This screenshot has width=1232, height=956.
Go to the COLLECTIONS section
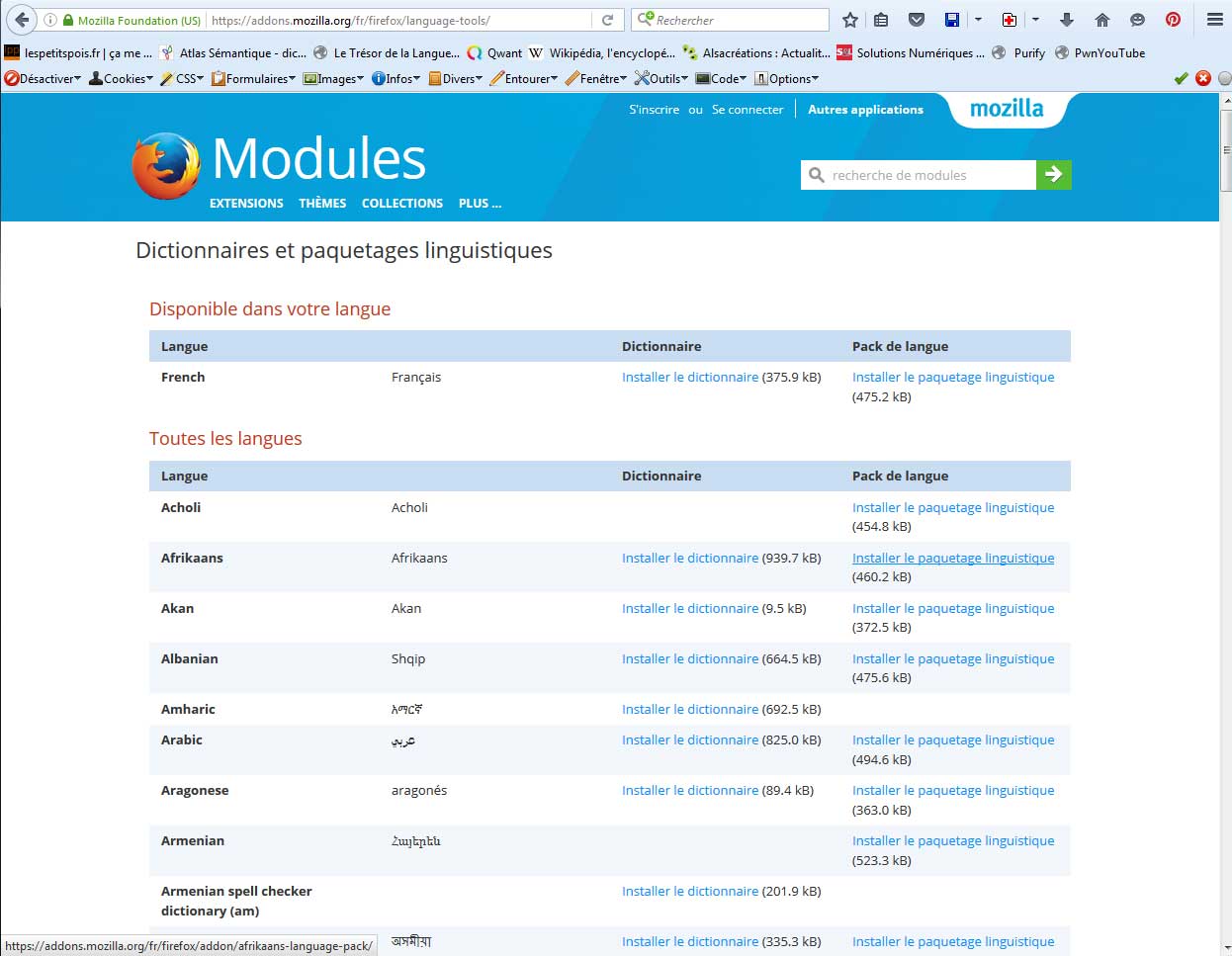pyautogui.click(x=401, y=204)
